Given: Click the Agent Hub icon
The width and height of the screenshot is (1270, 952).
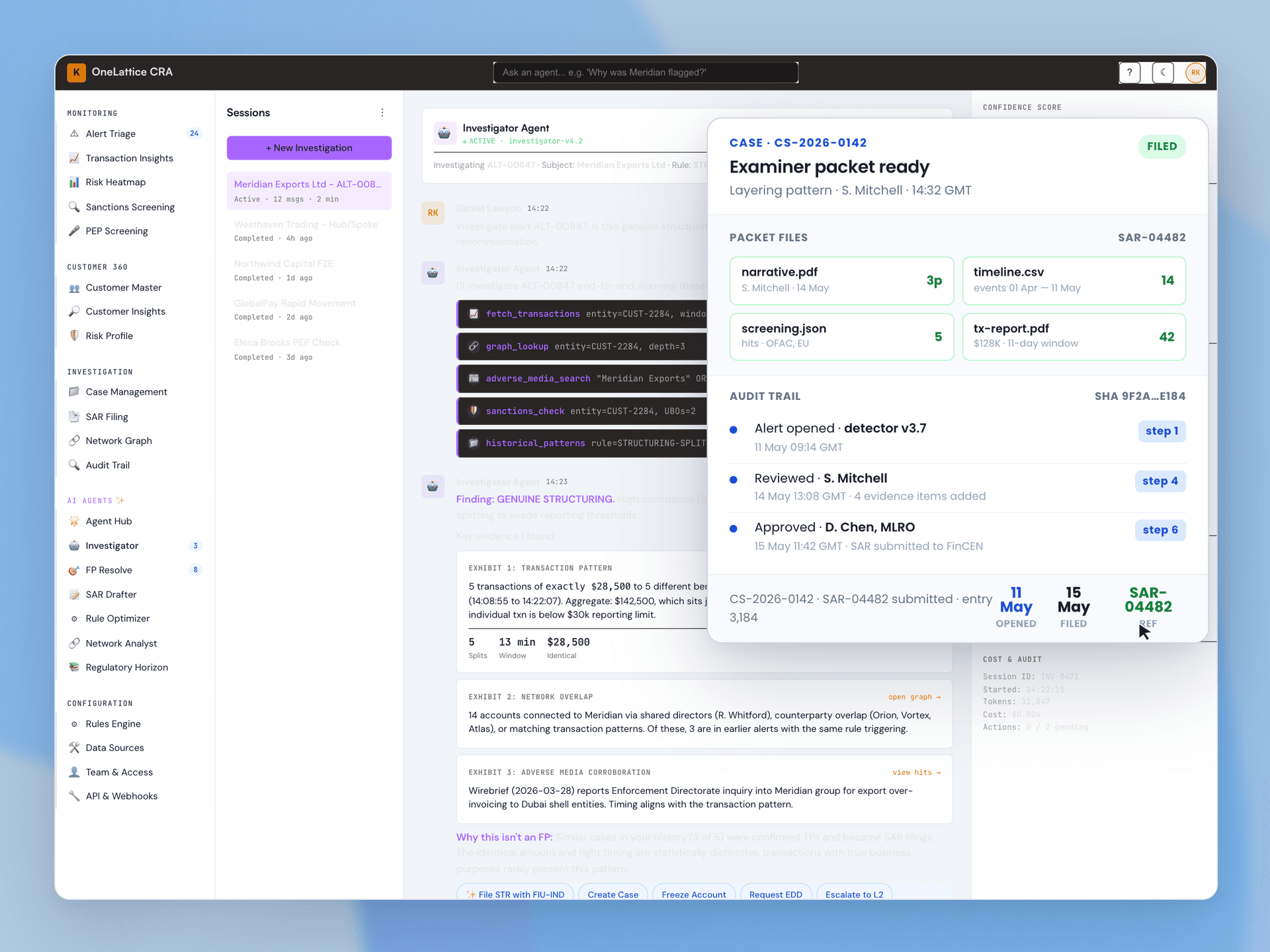Looking at the screenshot, I should click(x=74, y=521).
